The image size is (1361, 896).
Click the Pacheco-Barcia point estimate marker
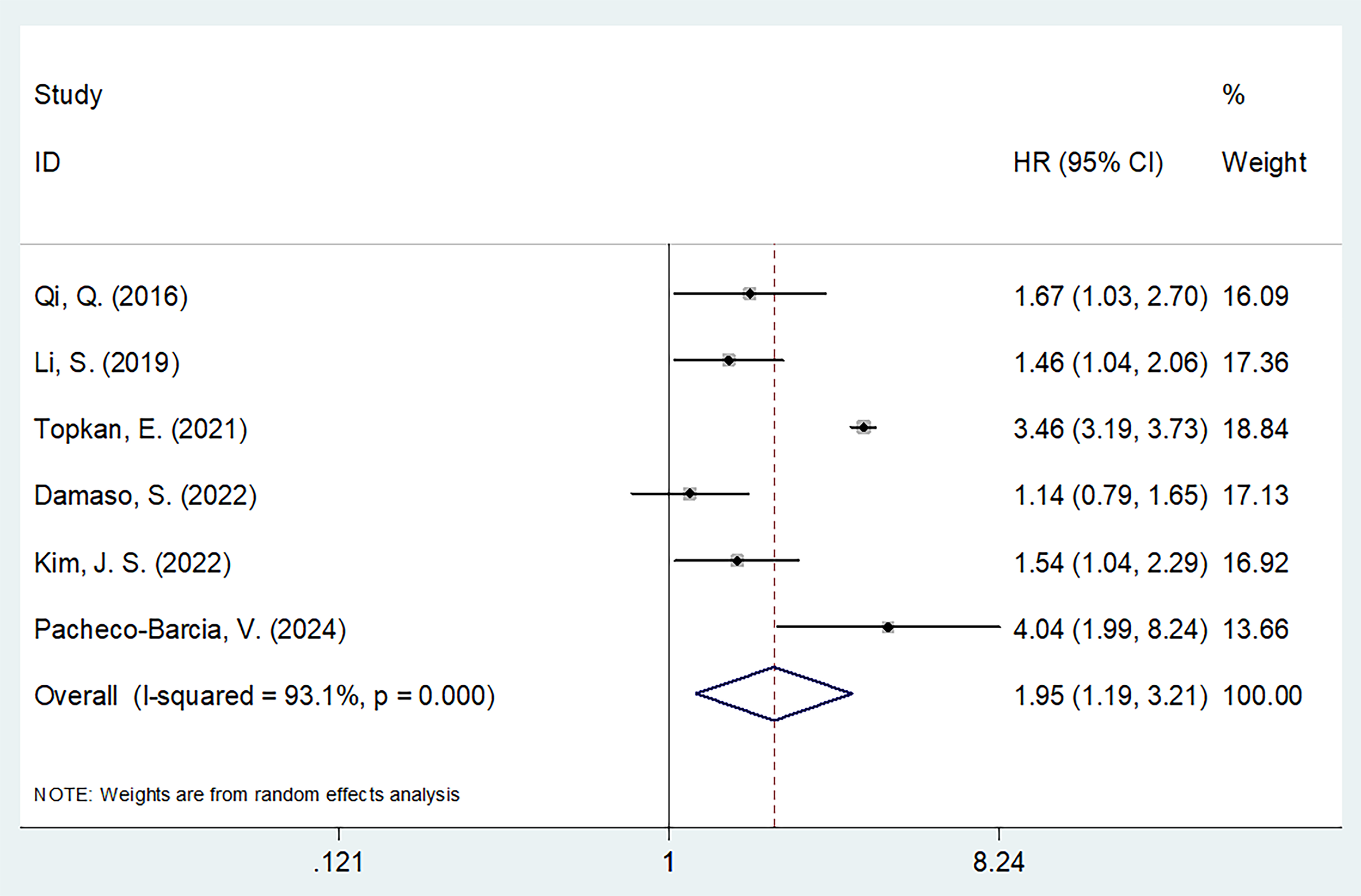tap(887, 627)
